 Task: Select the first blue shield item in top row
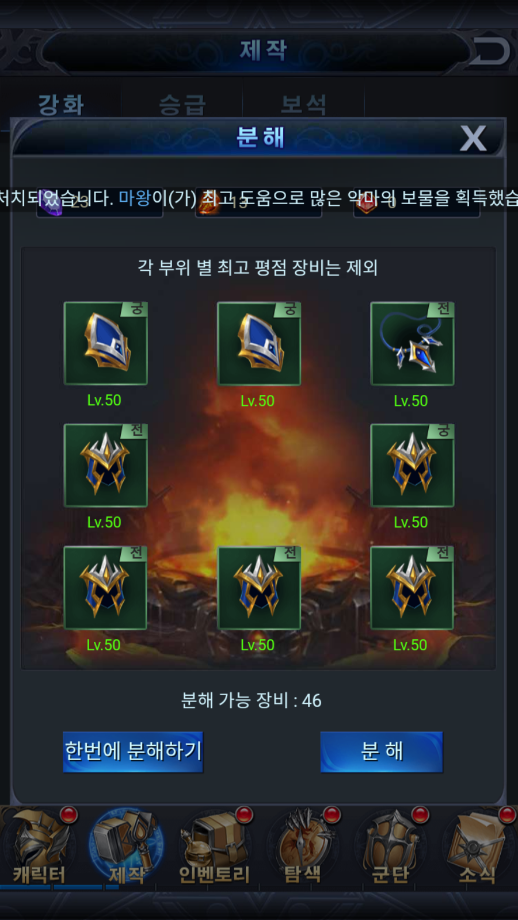(105, 343)
